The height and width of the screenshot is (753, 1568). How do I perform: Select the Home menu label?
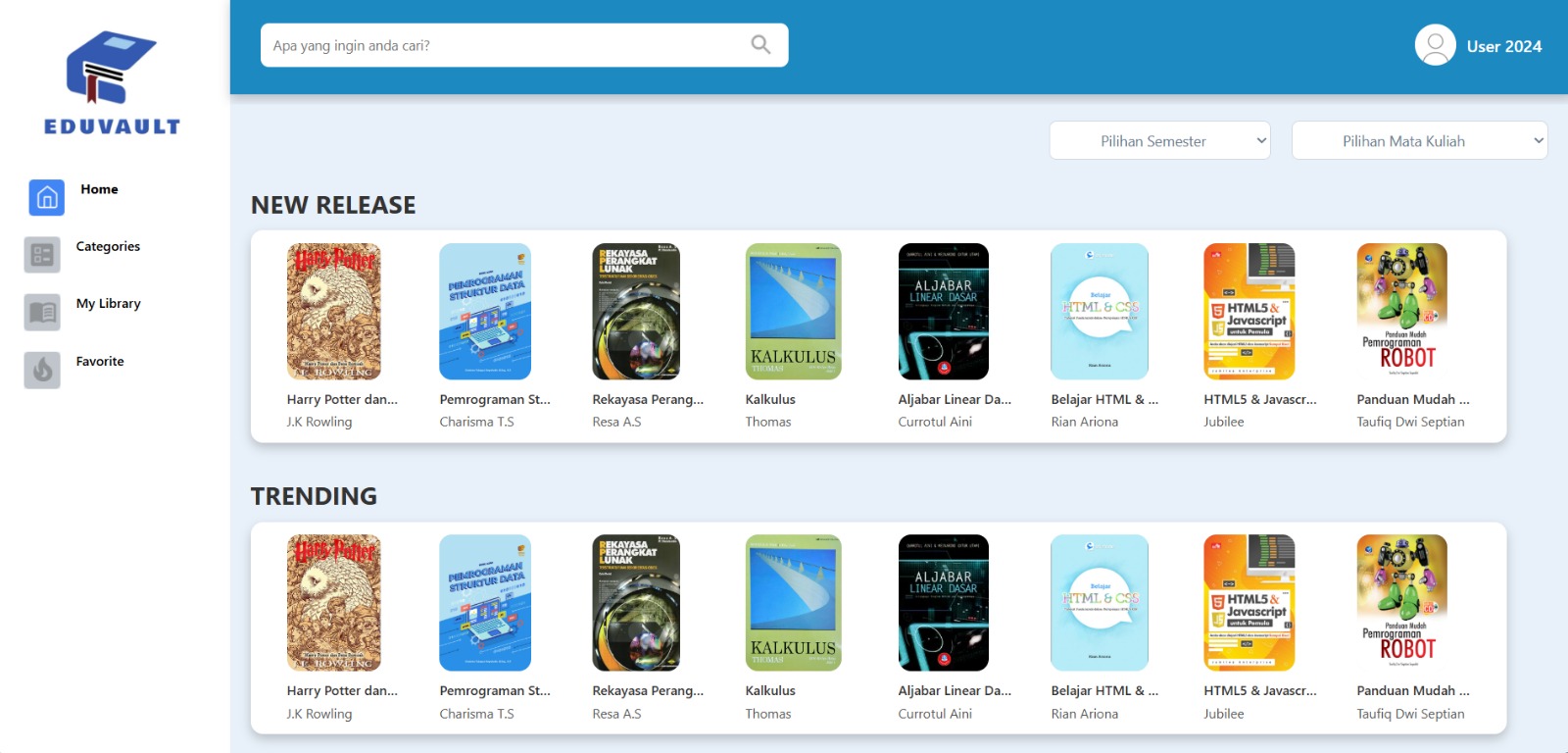coord(99,189)
